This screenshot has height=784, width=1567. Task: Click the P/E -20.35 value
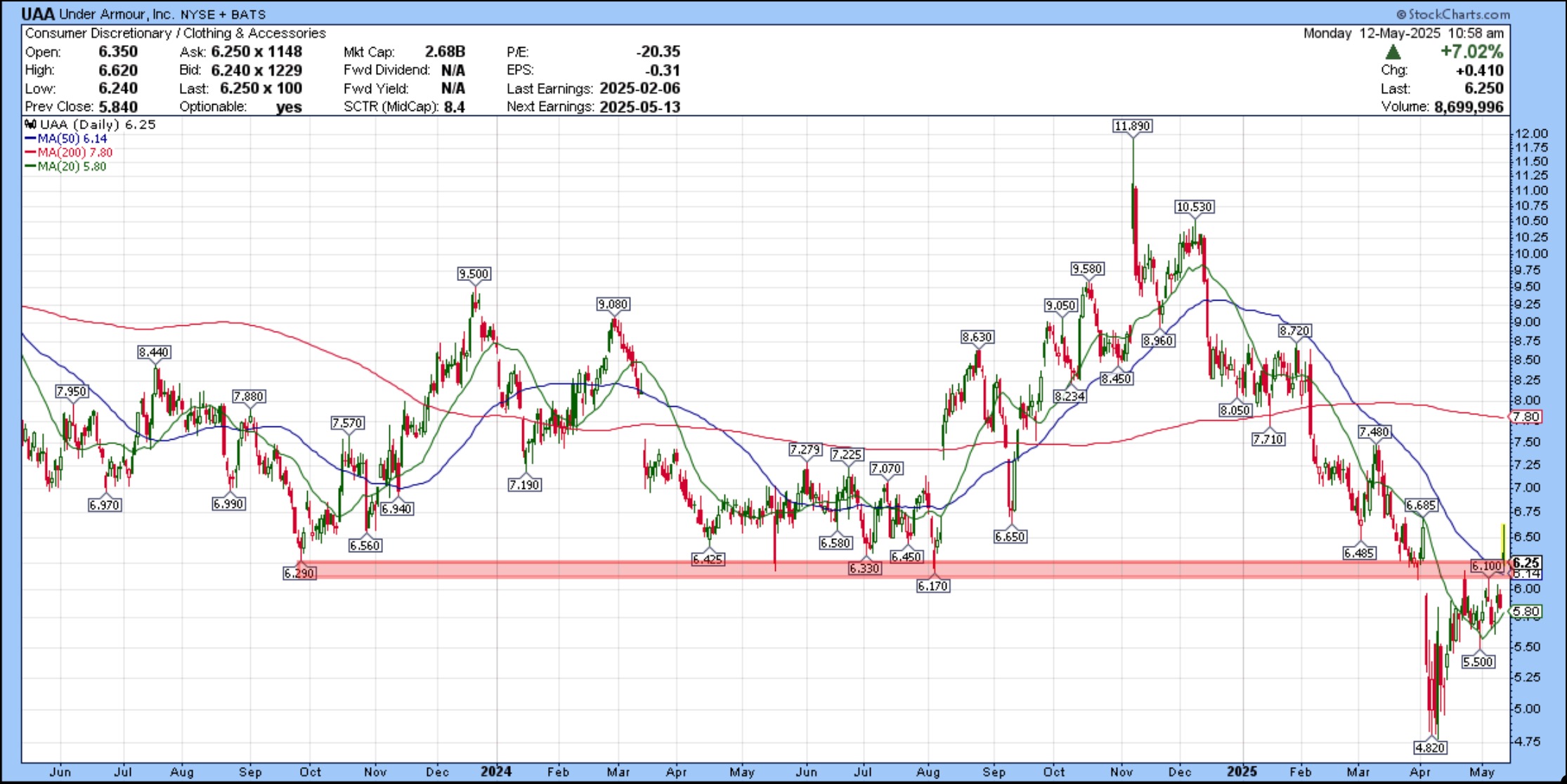pos(658,52)
